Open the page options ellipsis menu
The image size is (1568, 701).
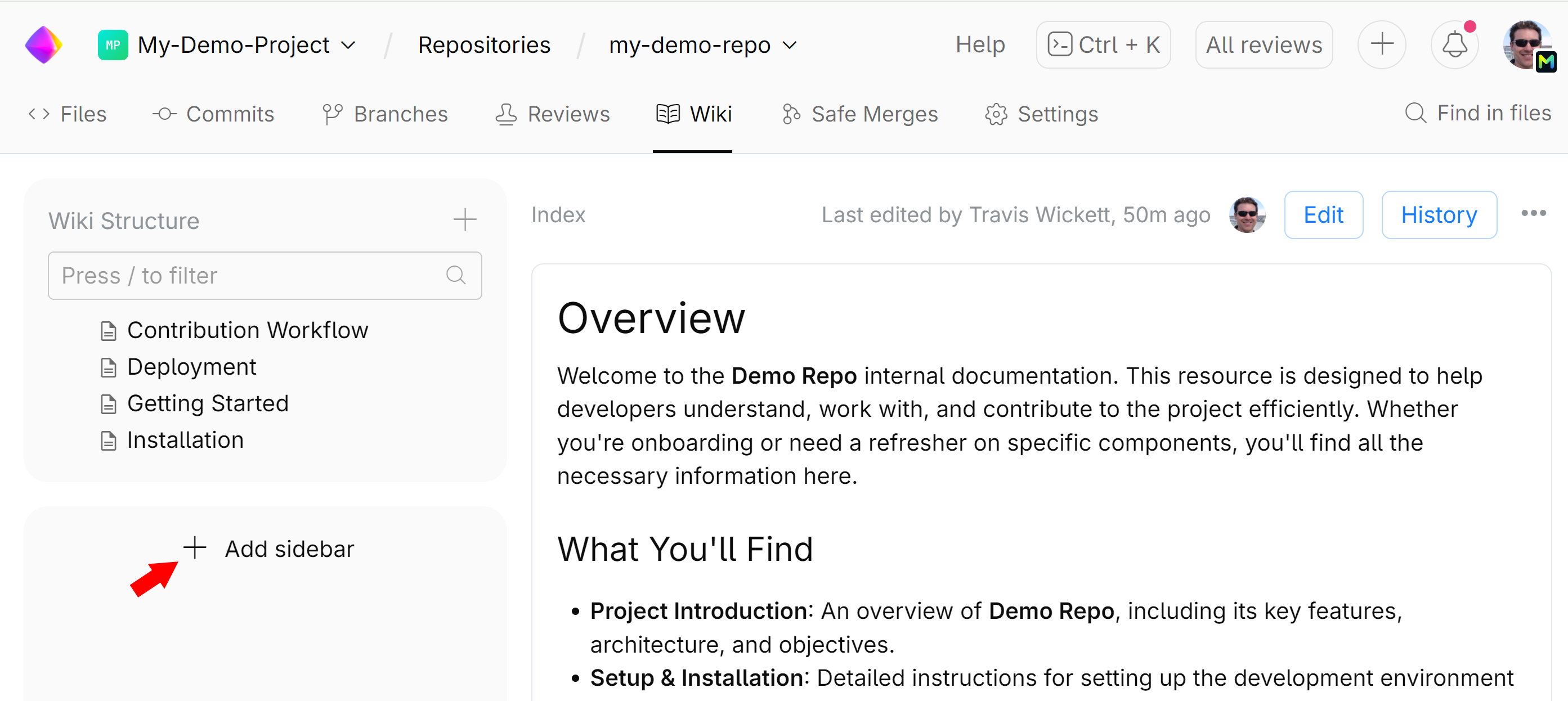point(1534,213)
